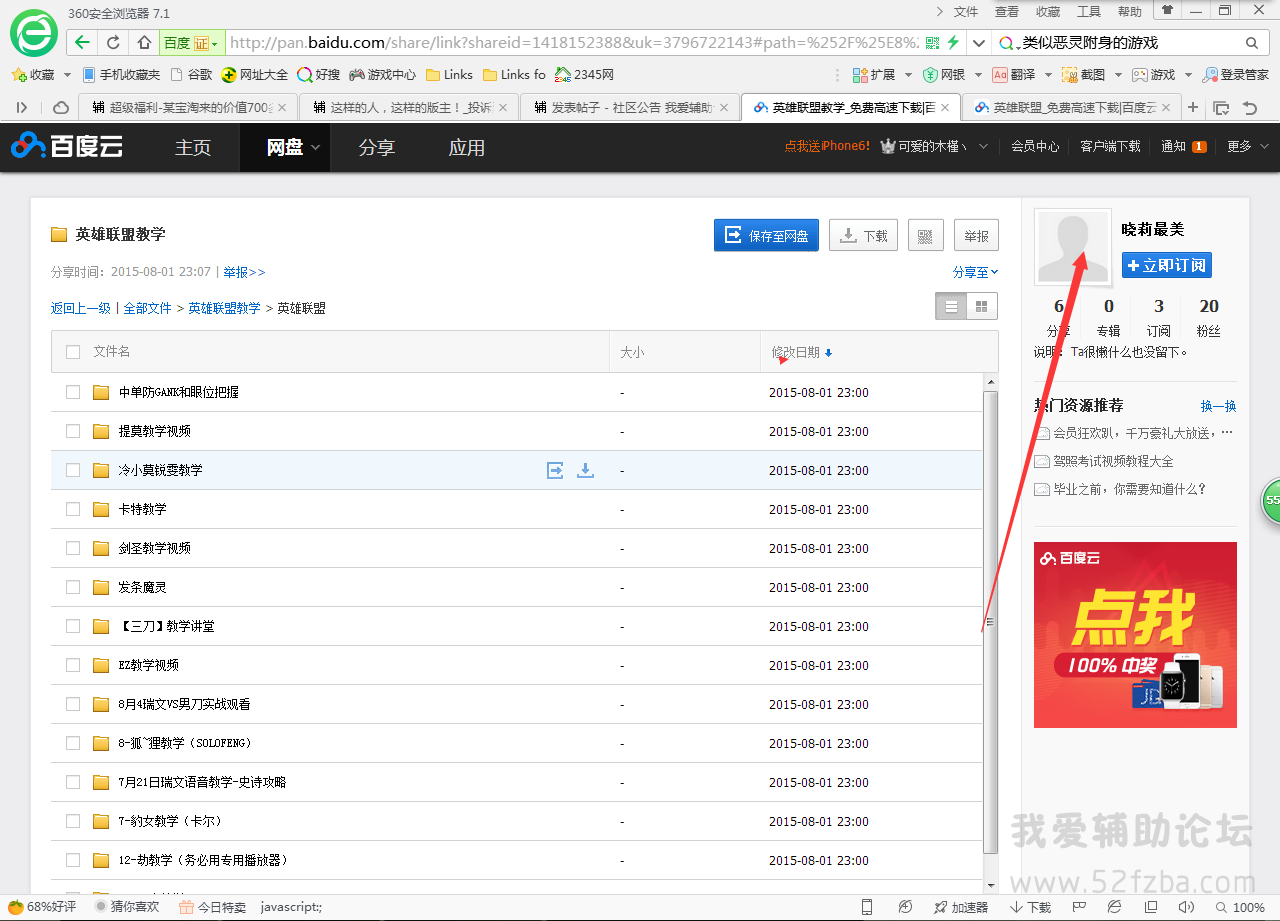Click the 加速器 accelerator in status bar
The image size is (1280, 921).
coord(961,907)
